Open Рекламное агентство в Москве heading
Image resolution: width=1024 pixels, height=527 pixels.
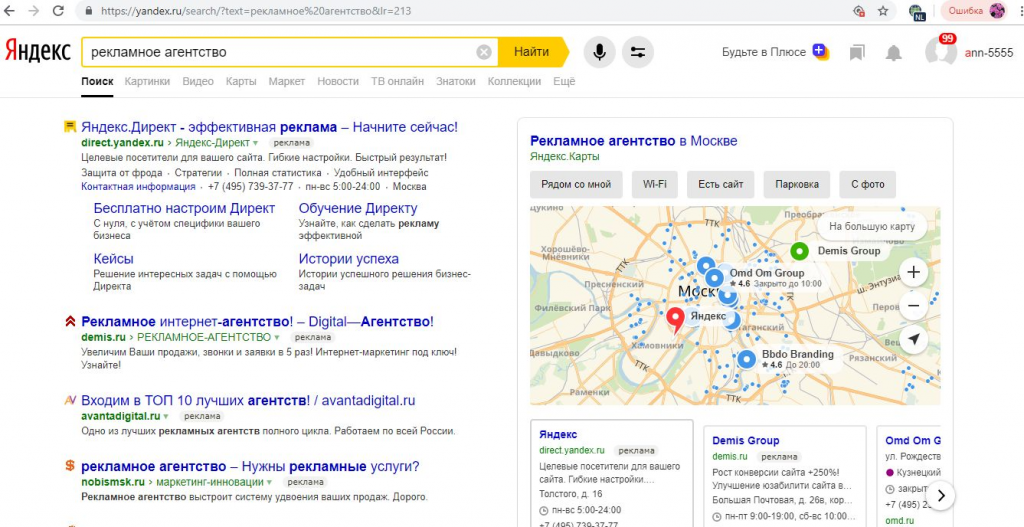[x=633, y=141]
